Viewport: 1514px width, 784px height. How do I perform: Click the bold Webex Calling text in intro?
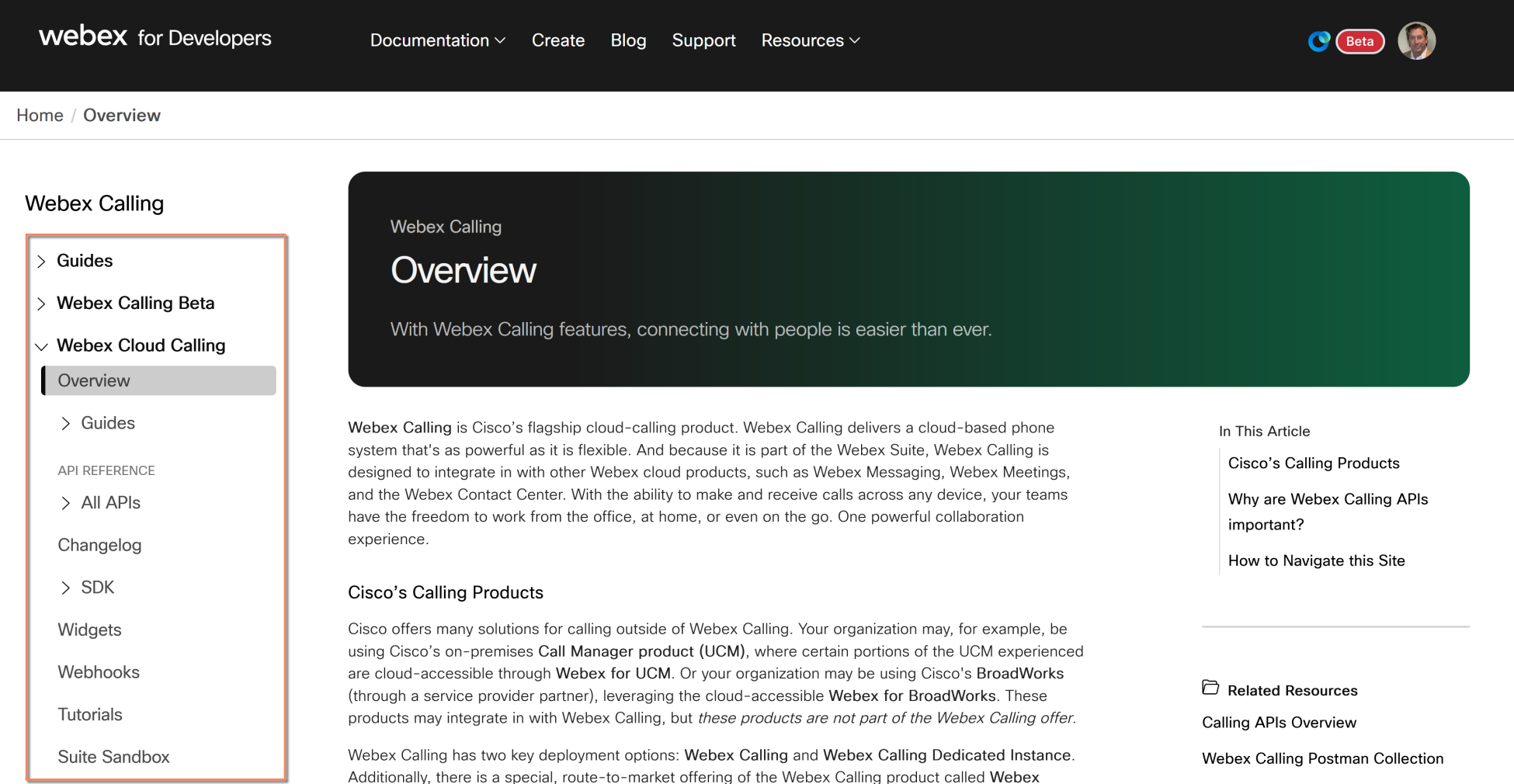click(400, 428)
